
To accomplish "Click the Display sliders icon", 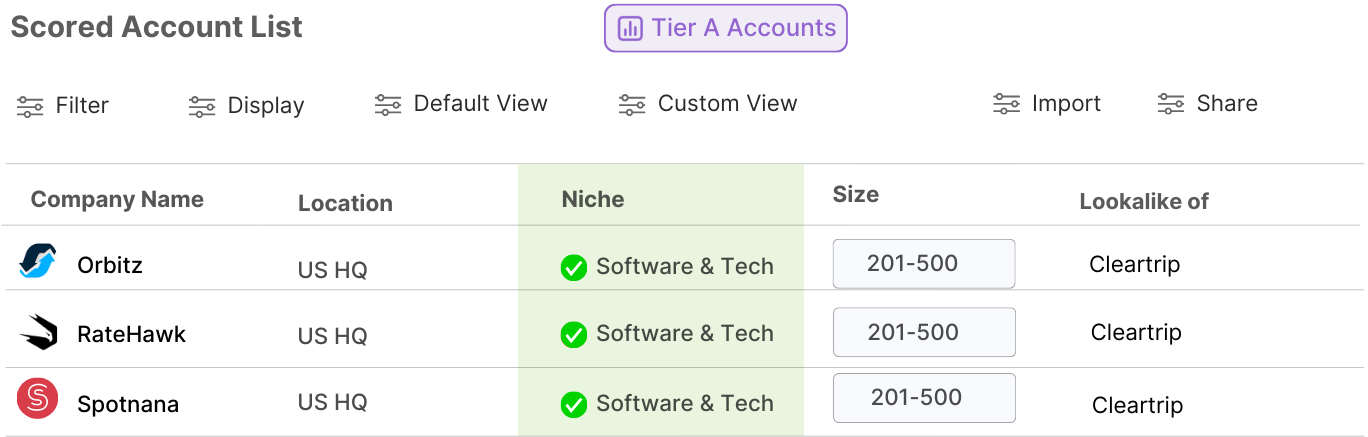I will (x=202, y=106).
